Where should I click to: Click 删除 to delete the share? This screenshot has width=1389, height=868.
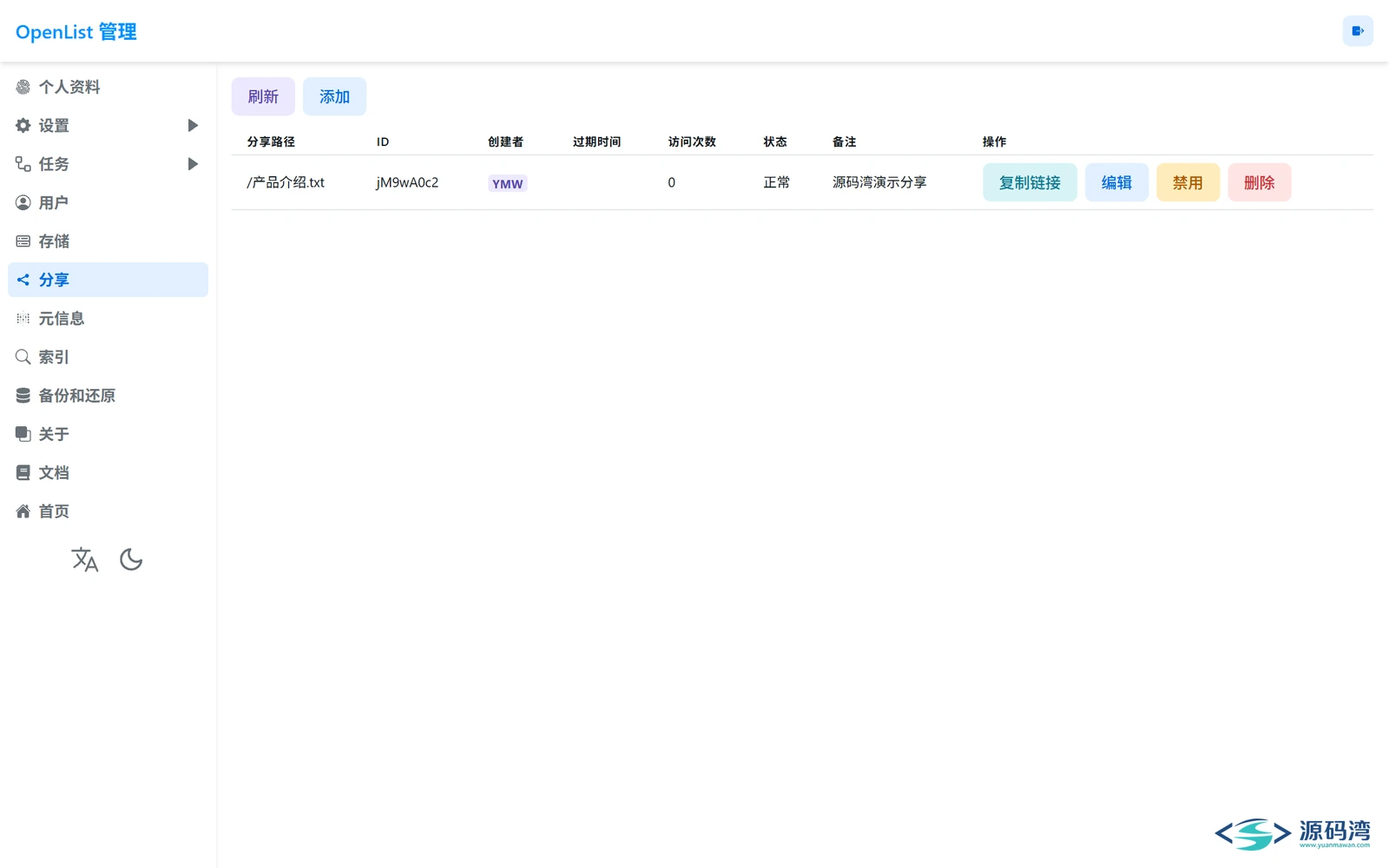click(x=1260, y=182)
